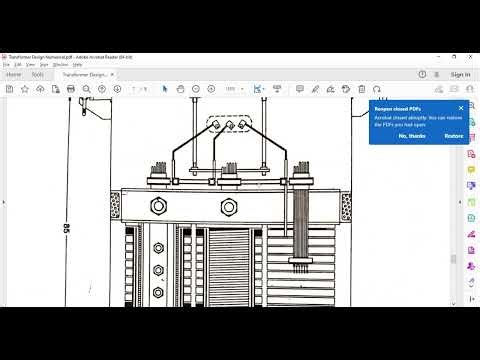The width and height of the screenshot is (480, 360).
Task: Select the Transformer Design document tab
Action: 84,75
